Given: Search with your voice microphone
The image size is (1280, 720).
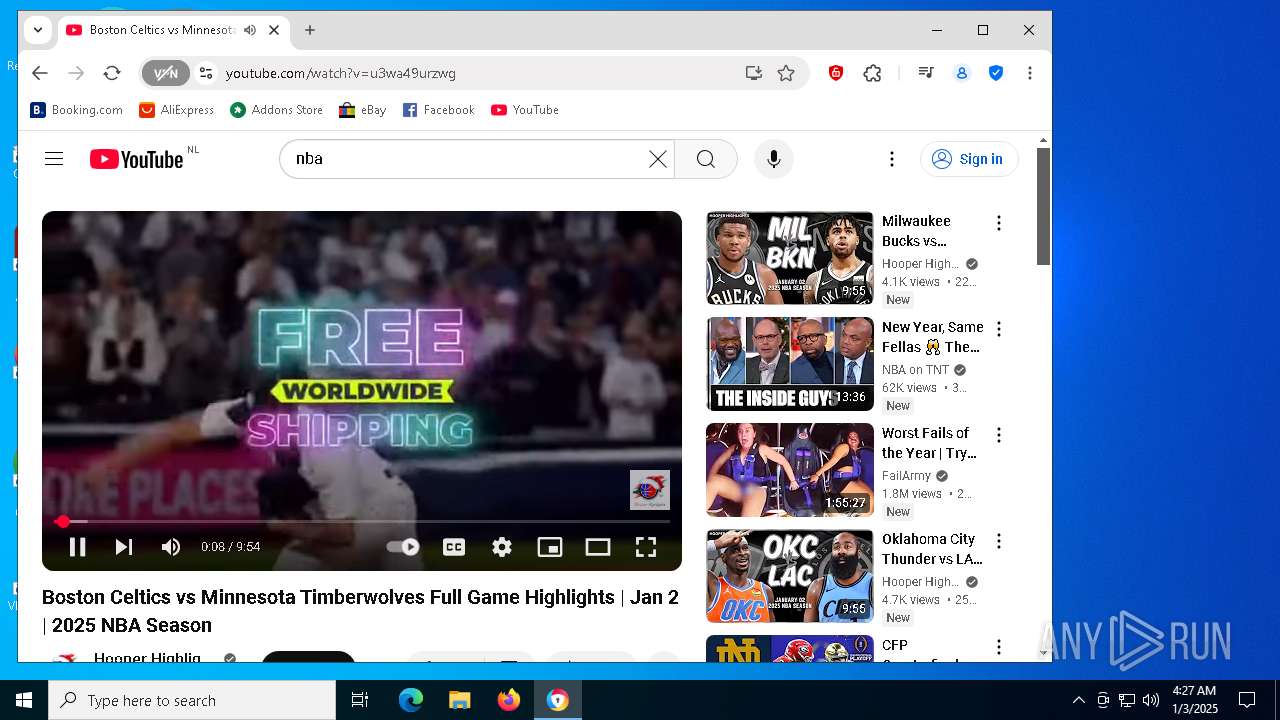Looking at the screenshot, I should click(x=773, y=159).
